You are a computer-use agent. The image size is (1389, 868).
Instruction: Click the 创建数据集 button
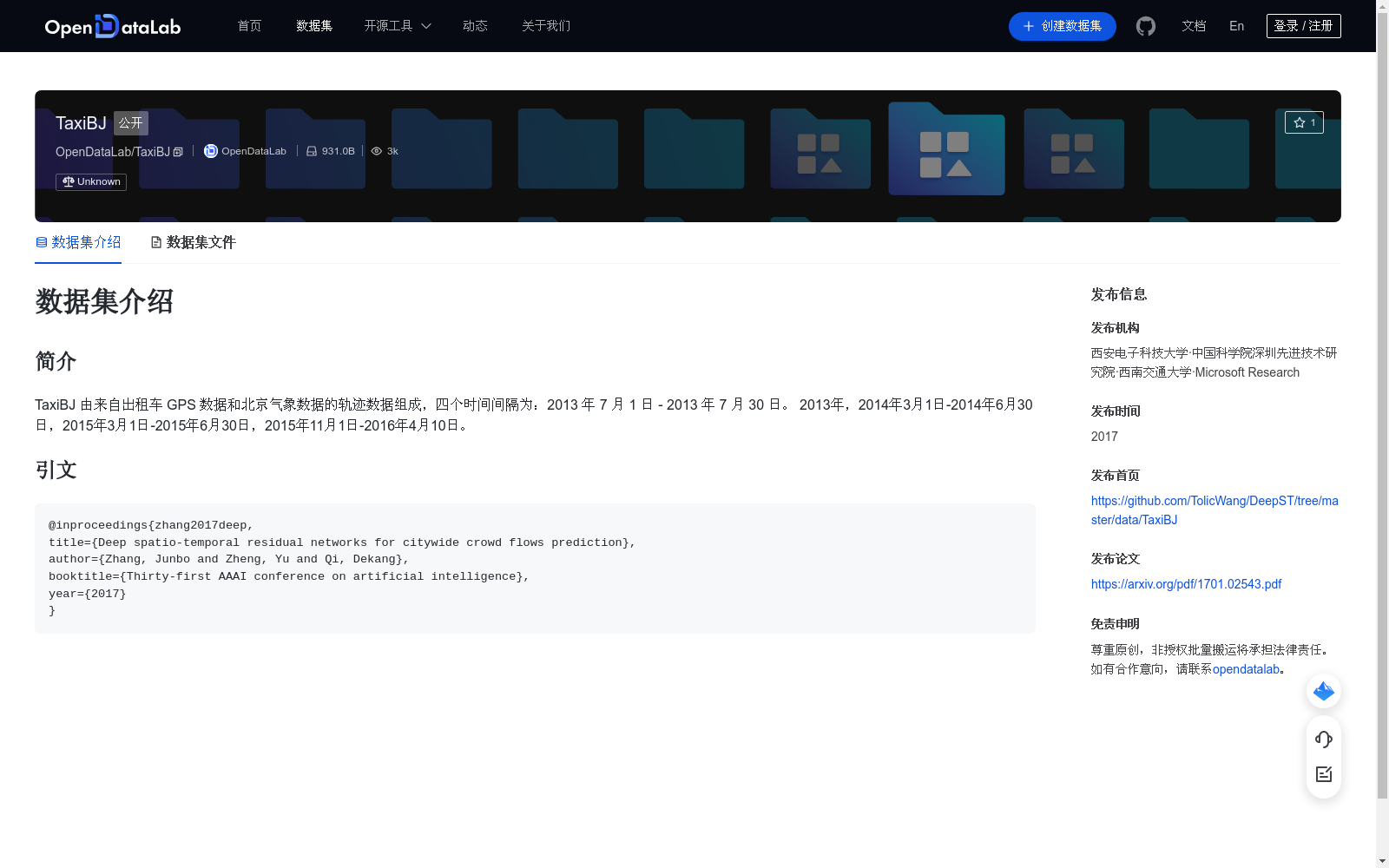tap(1062, 26)
